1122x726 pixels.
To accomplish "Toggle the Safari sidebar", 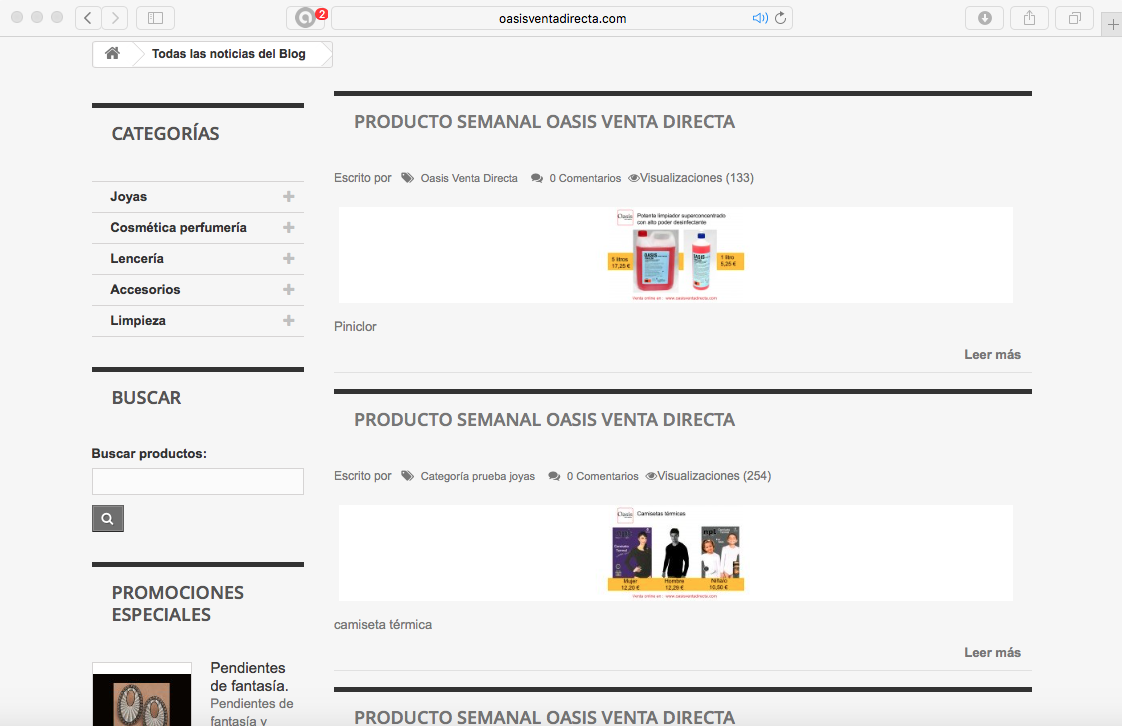I will click(x=155, y=18).
